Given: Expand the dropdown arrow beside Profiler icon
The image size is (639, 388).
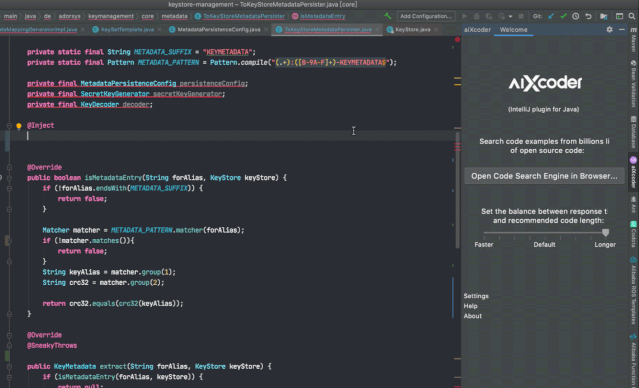Looking at the screenshot, I should 510,17.
